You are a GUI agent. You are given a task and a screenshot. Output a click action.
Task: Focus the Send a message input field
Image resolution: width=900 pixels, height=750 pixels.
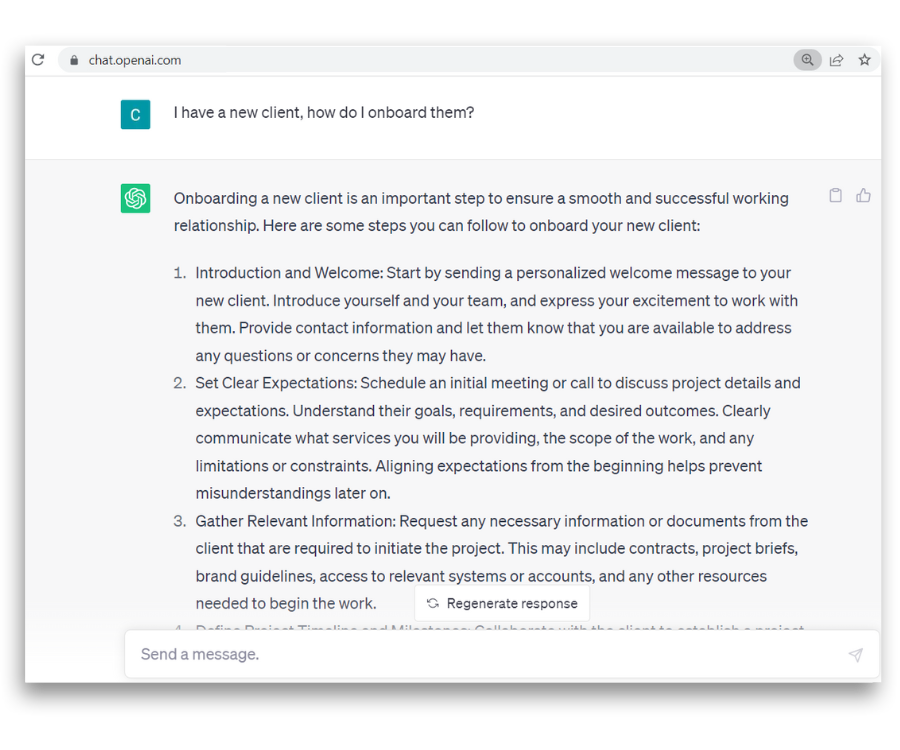[x=502, y=654]
